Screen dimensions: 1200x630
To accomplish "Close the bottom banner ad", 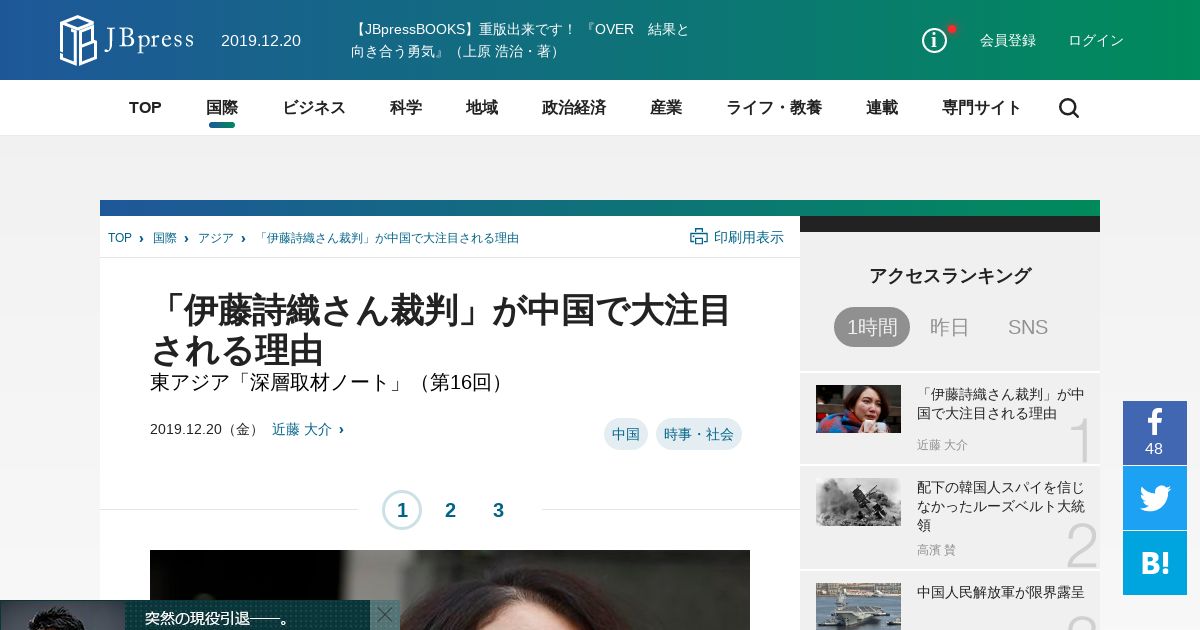I will point(385,615).
